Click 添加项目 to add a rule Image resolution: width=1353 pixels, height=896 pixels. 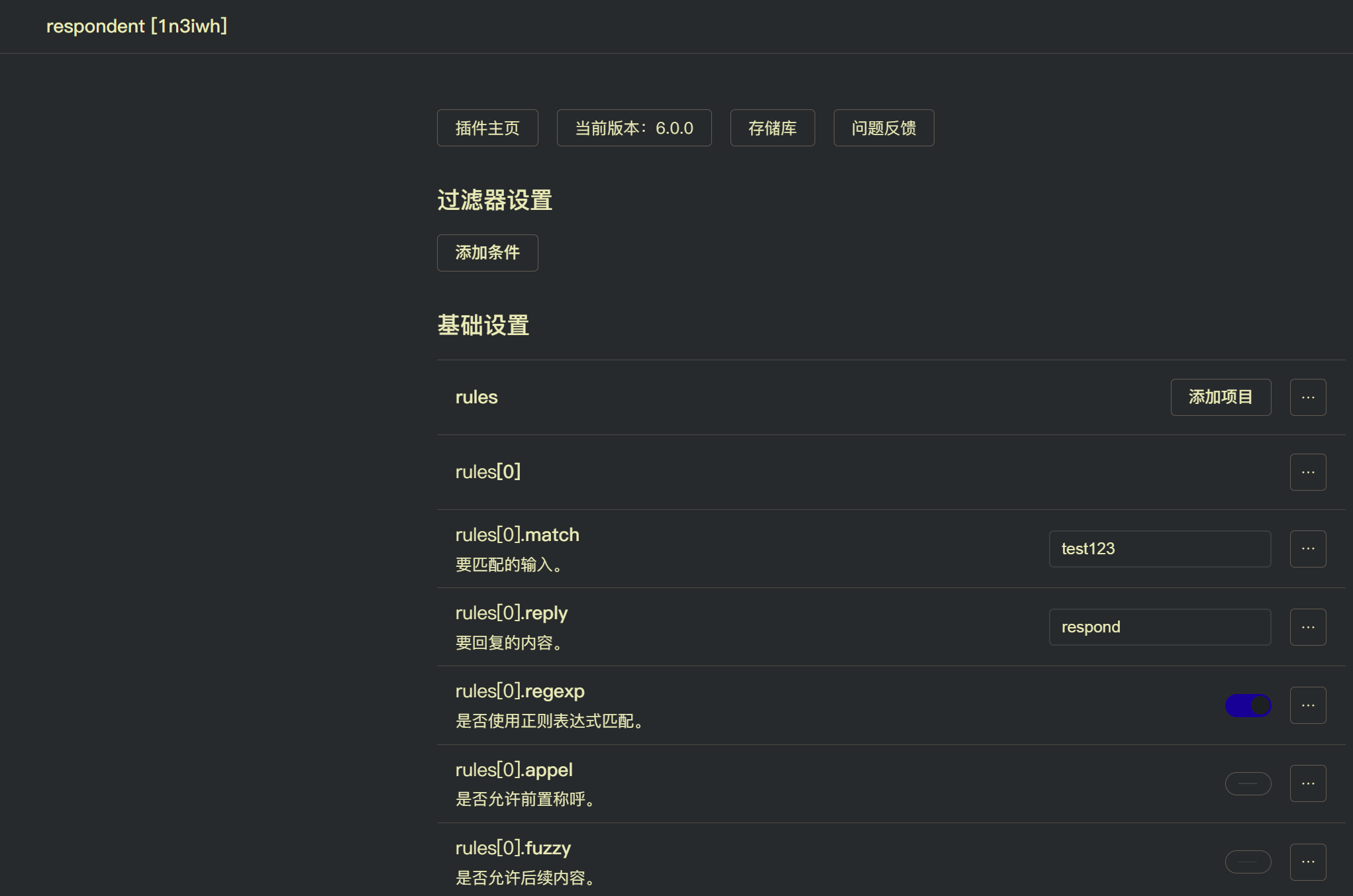pos(1220,397)
